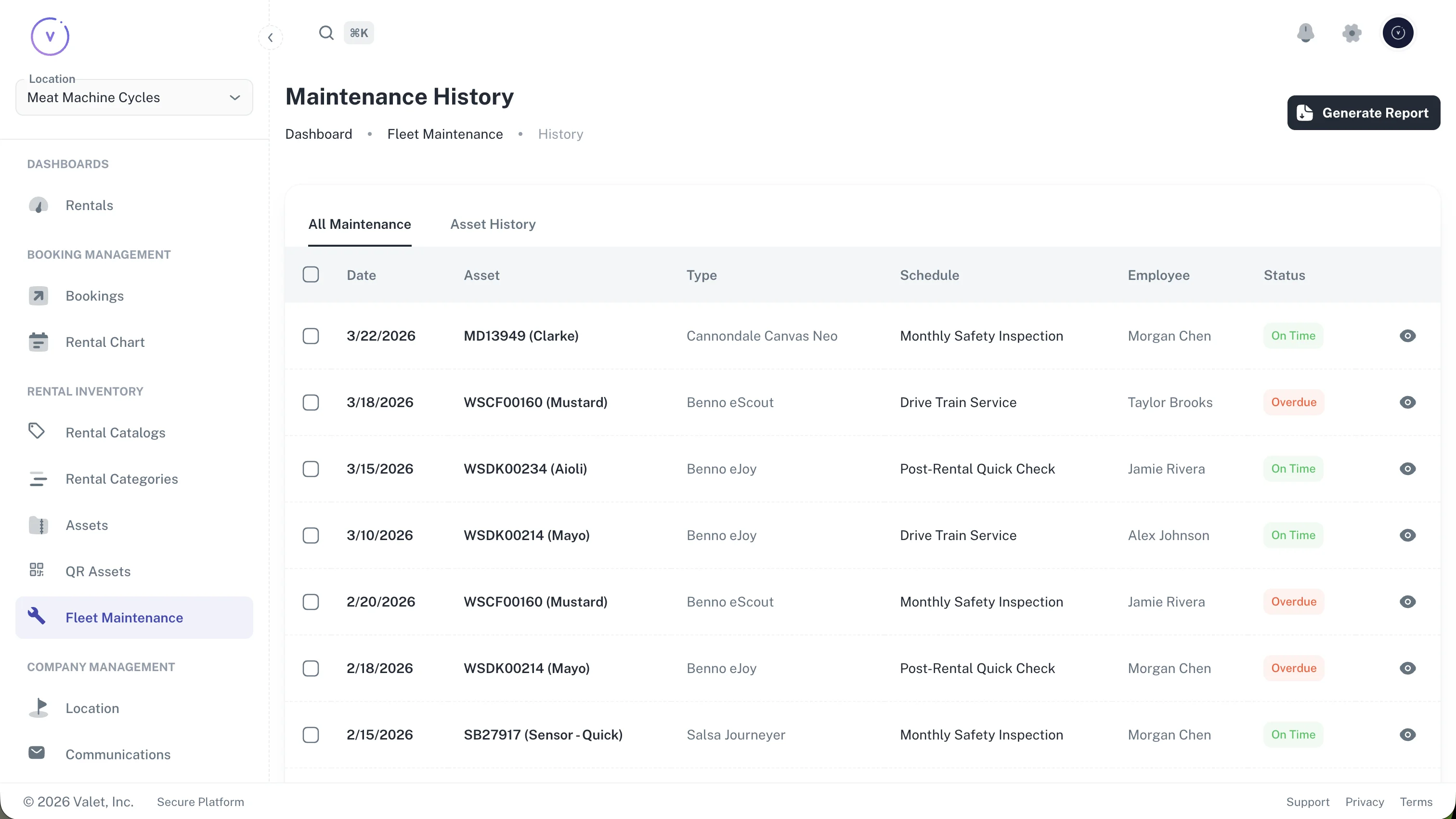Select the Rental Catalogs tag icon
This screenshot has width=1456, height=819.
click(x=37, y=432)
